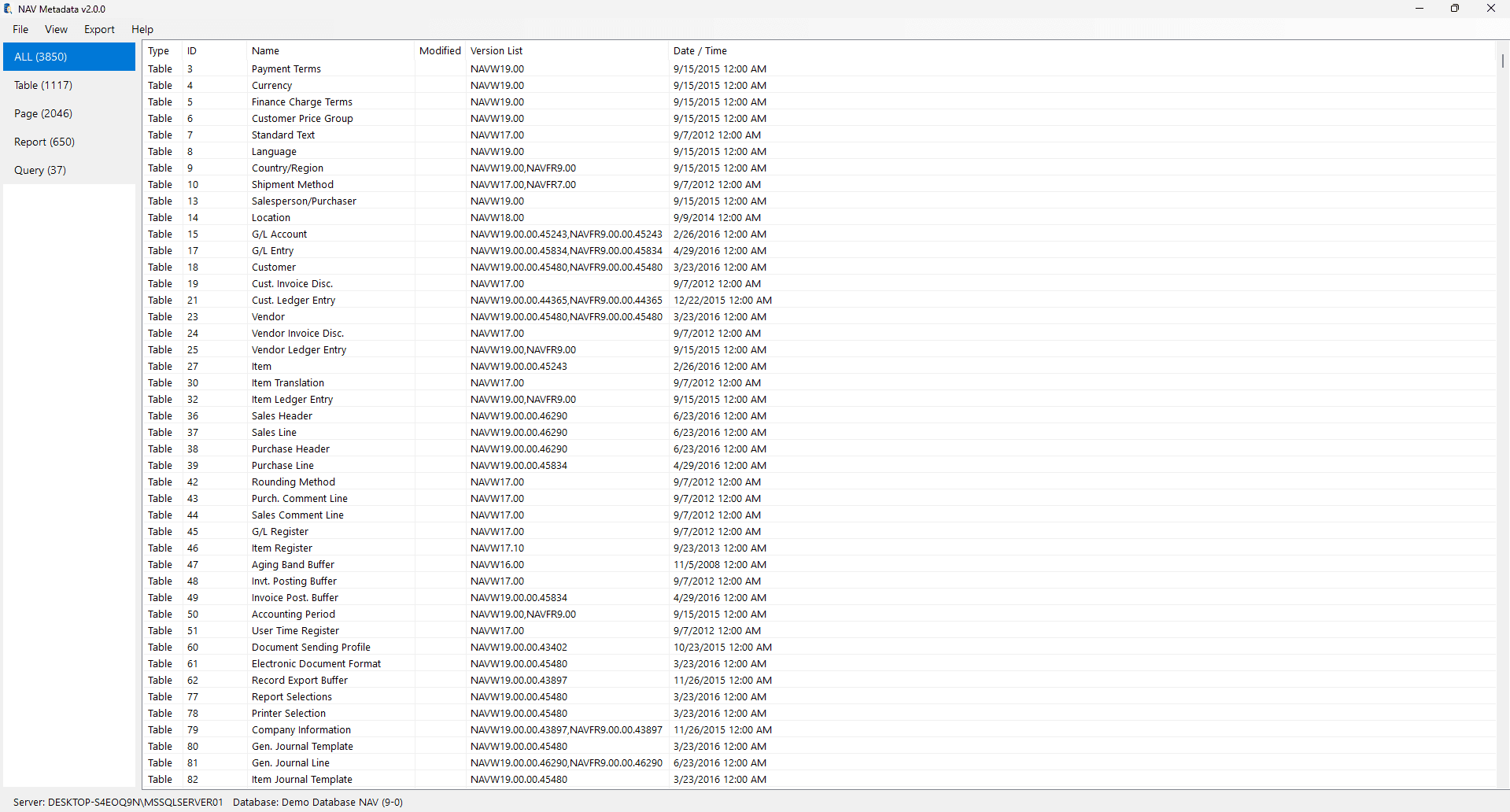Select the Shipment Method row
This screenshot has height=812, width=1510.
[x=819, y=184]
